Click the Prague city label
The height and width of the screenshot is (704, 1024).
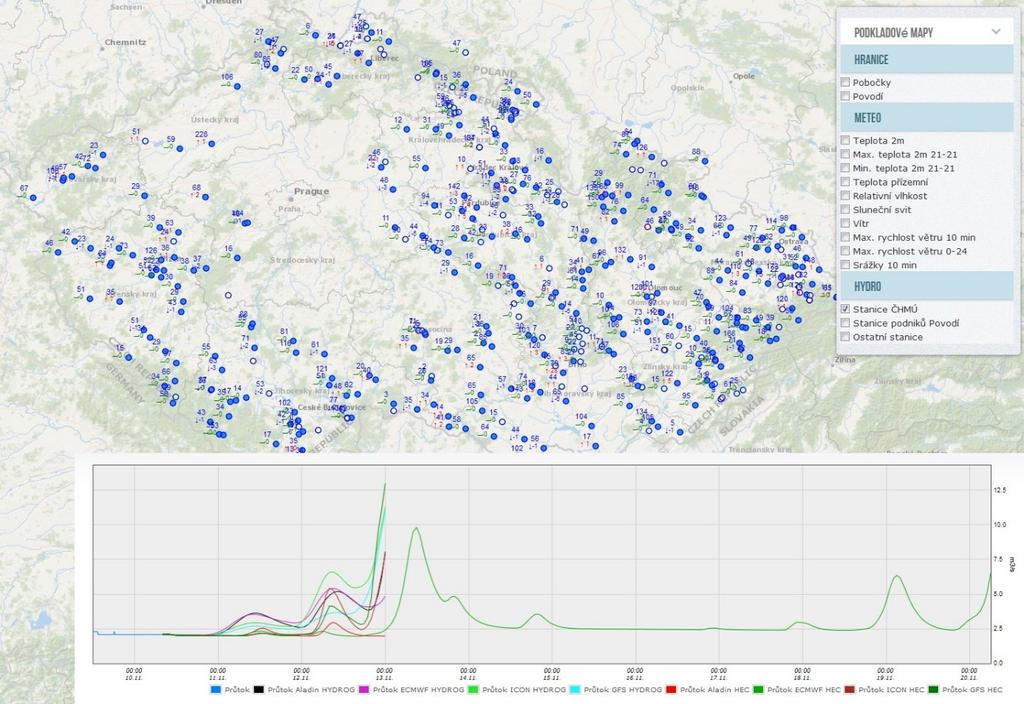point(312,191)
